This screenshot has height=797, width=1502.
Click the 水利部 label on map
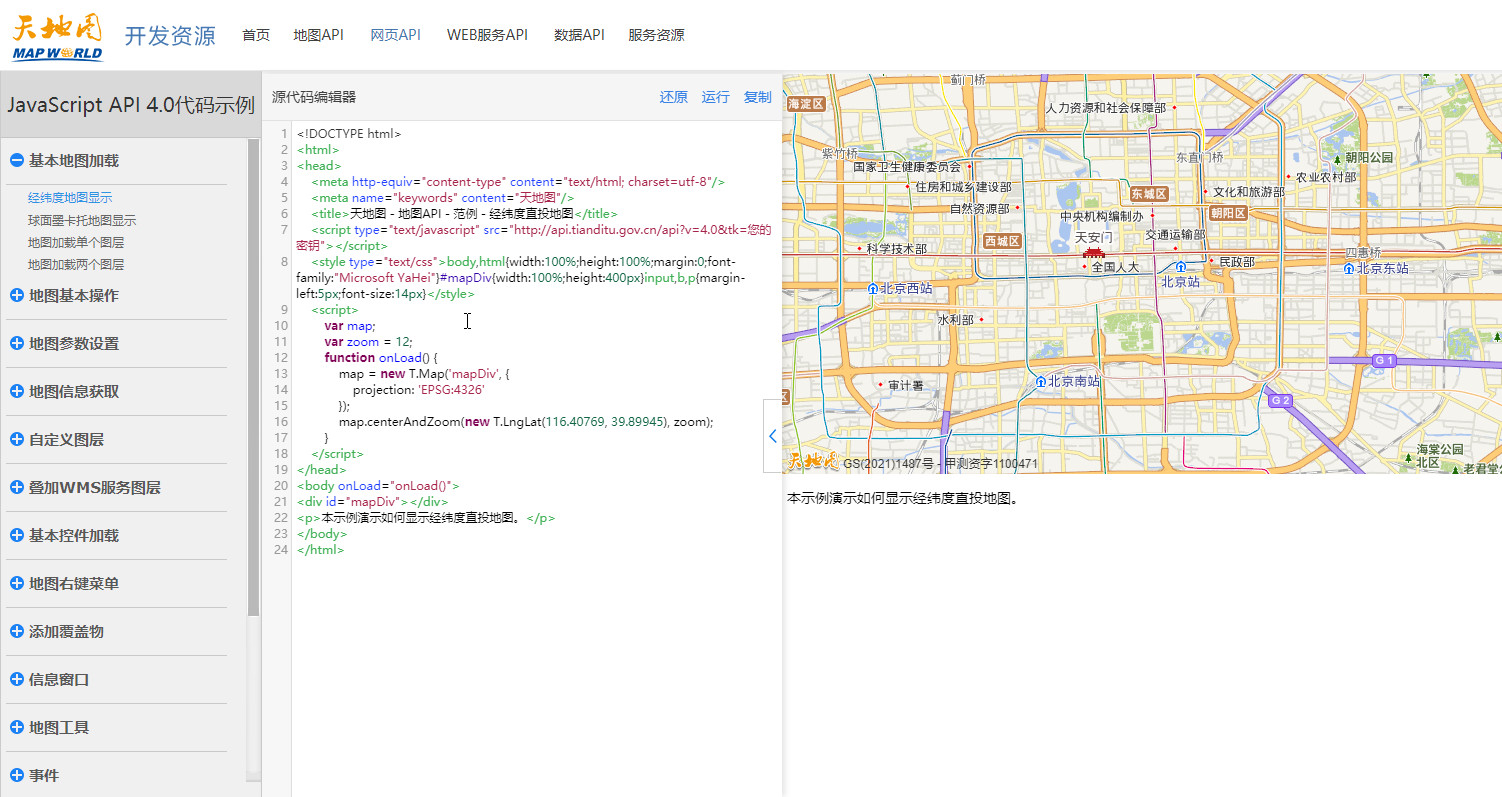pos(956,320)
